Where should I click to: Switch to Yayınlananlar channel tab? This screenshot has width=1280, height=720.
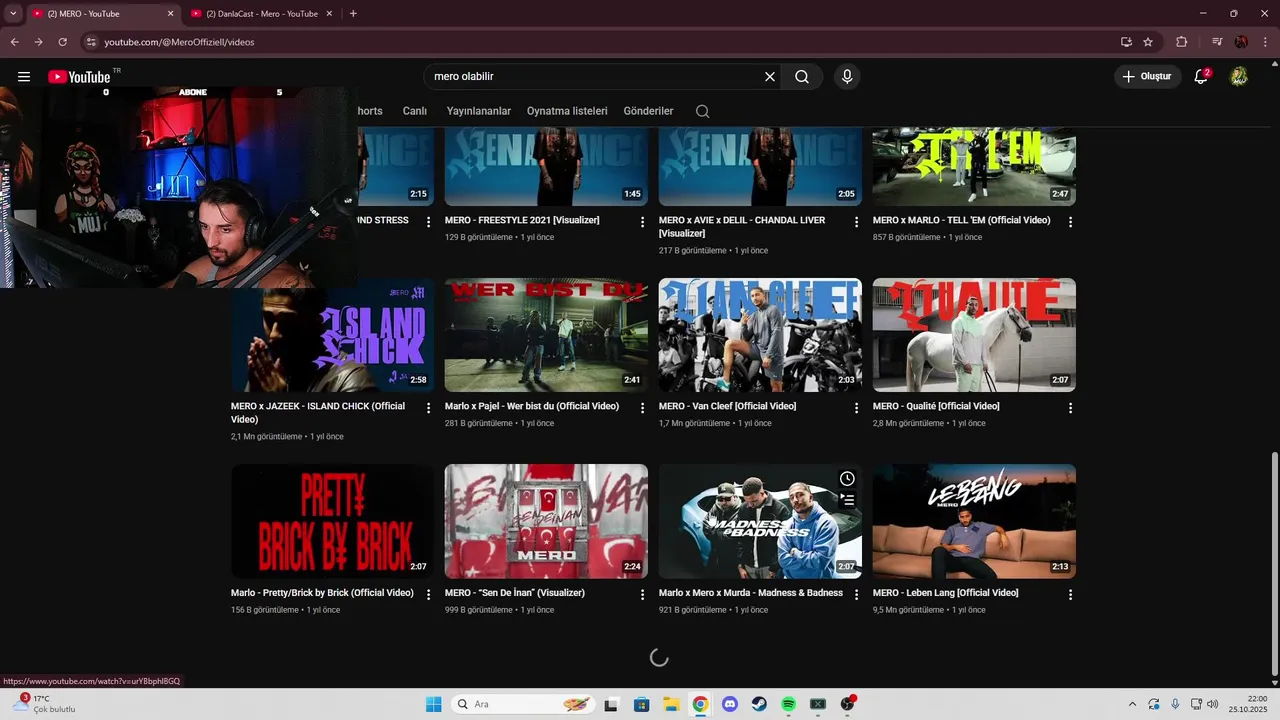coord(479,111)
